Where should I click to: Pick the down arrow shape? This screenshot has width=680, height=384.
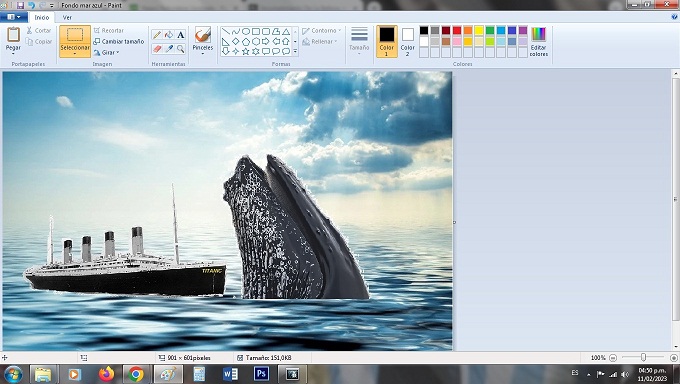click(x=226, y=51)
